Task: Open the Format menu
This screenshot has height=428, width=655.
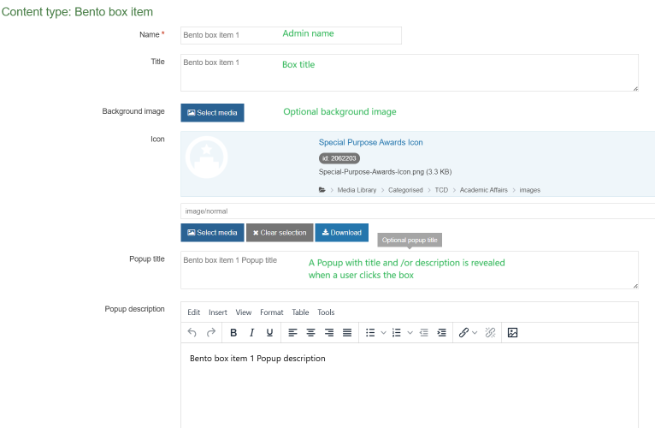Action: tap(272, 312)
